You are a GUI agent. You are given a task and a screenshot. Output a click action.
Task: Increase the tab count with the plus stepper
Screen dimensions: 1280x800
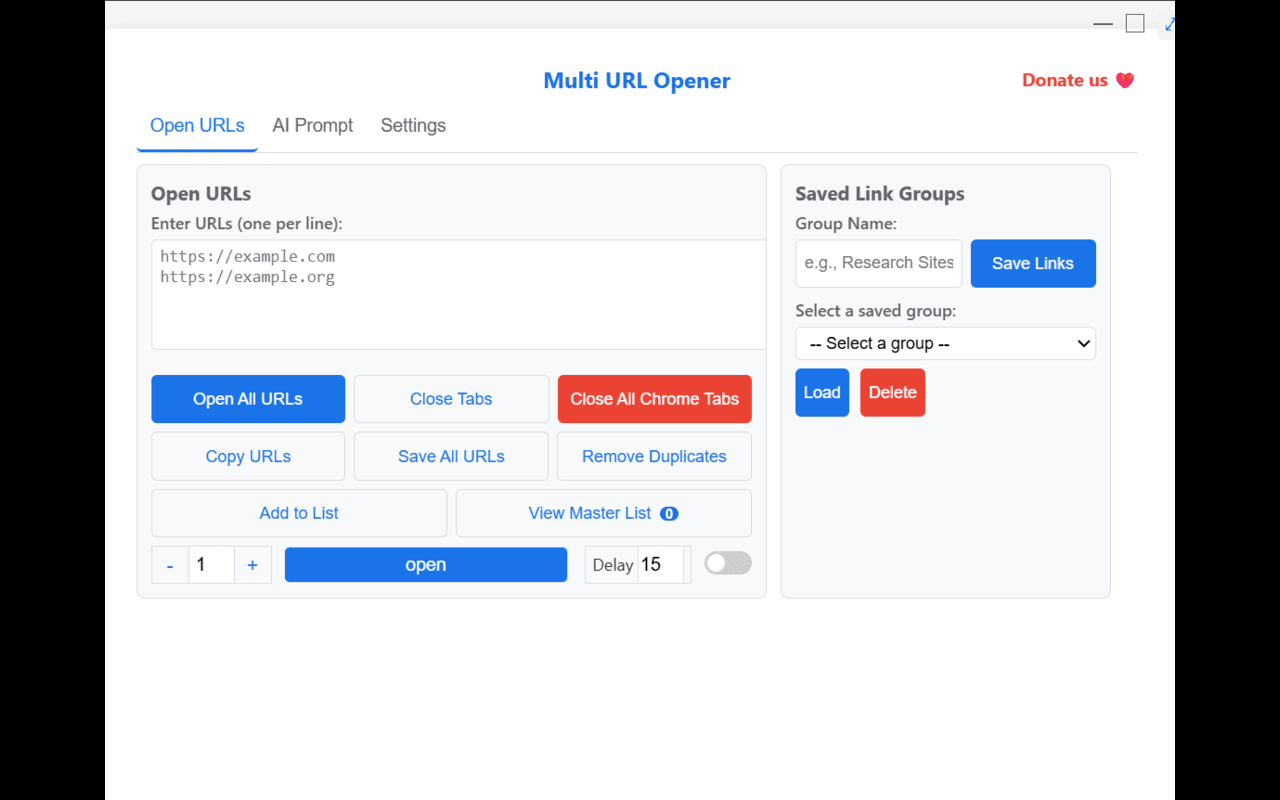click(253, 564)
